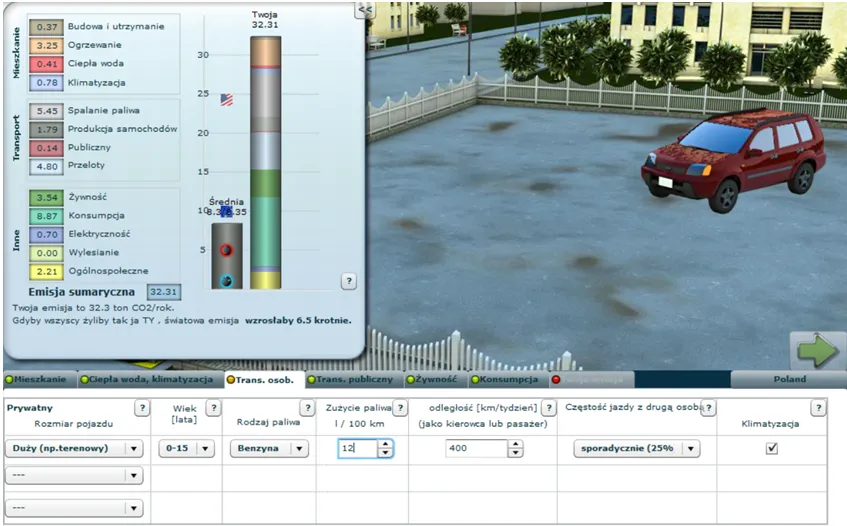The width and height of the screenshot is (847, 526).
Task: Open help for the emissions chart
Action: coord(348,281)
